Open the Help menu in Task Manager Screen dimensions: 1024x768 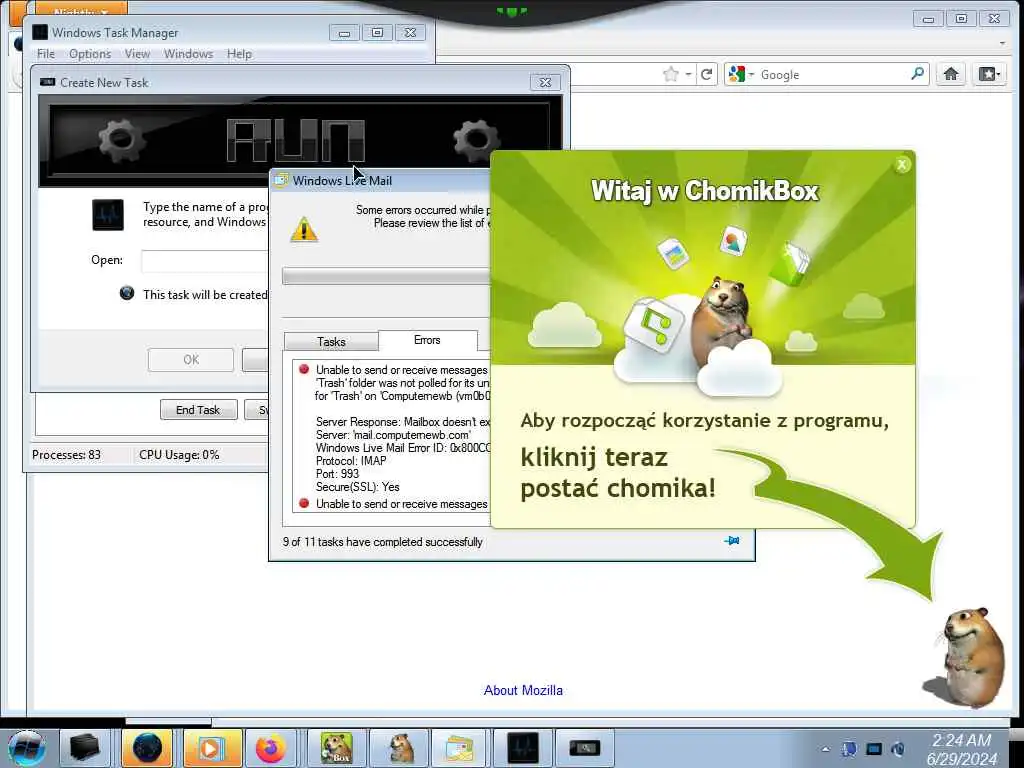(x=239, y=54)
